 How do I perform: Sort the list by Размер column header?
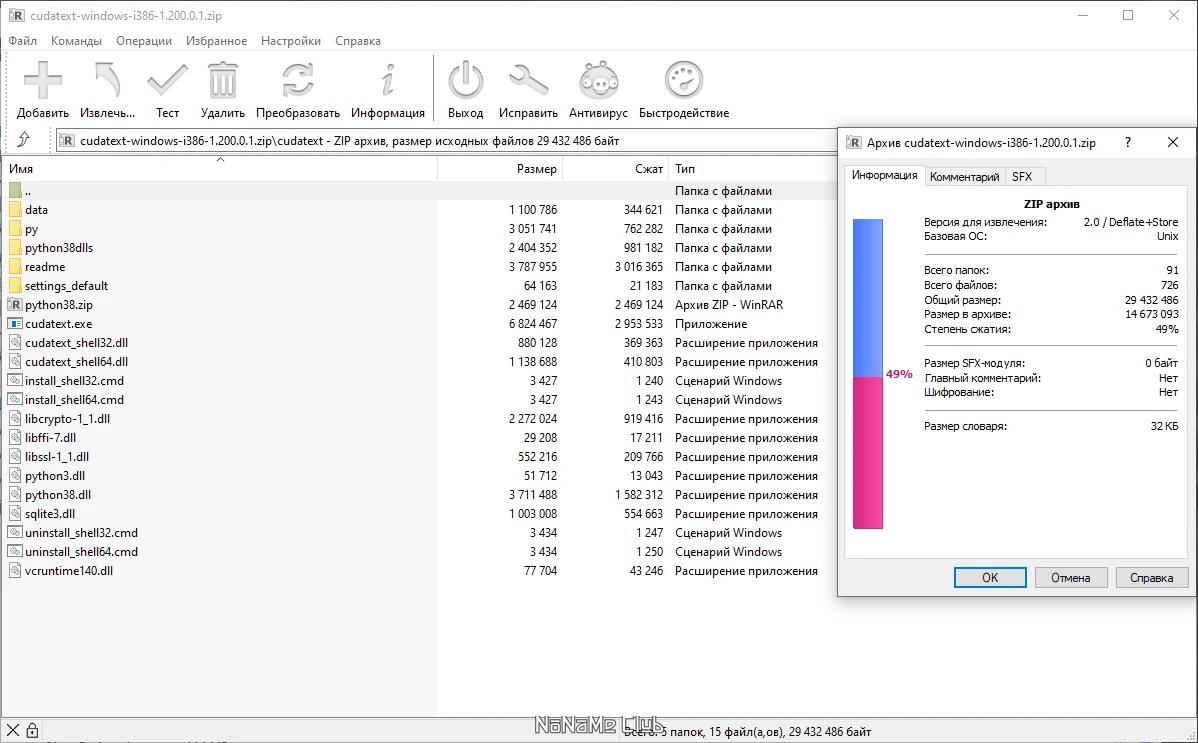(500, 168)
